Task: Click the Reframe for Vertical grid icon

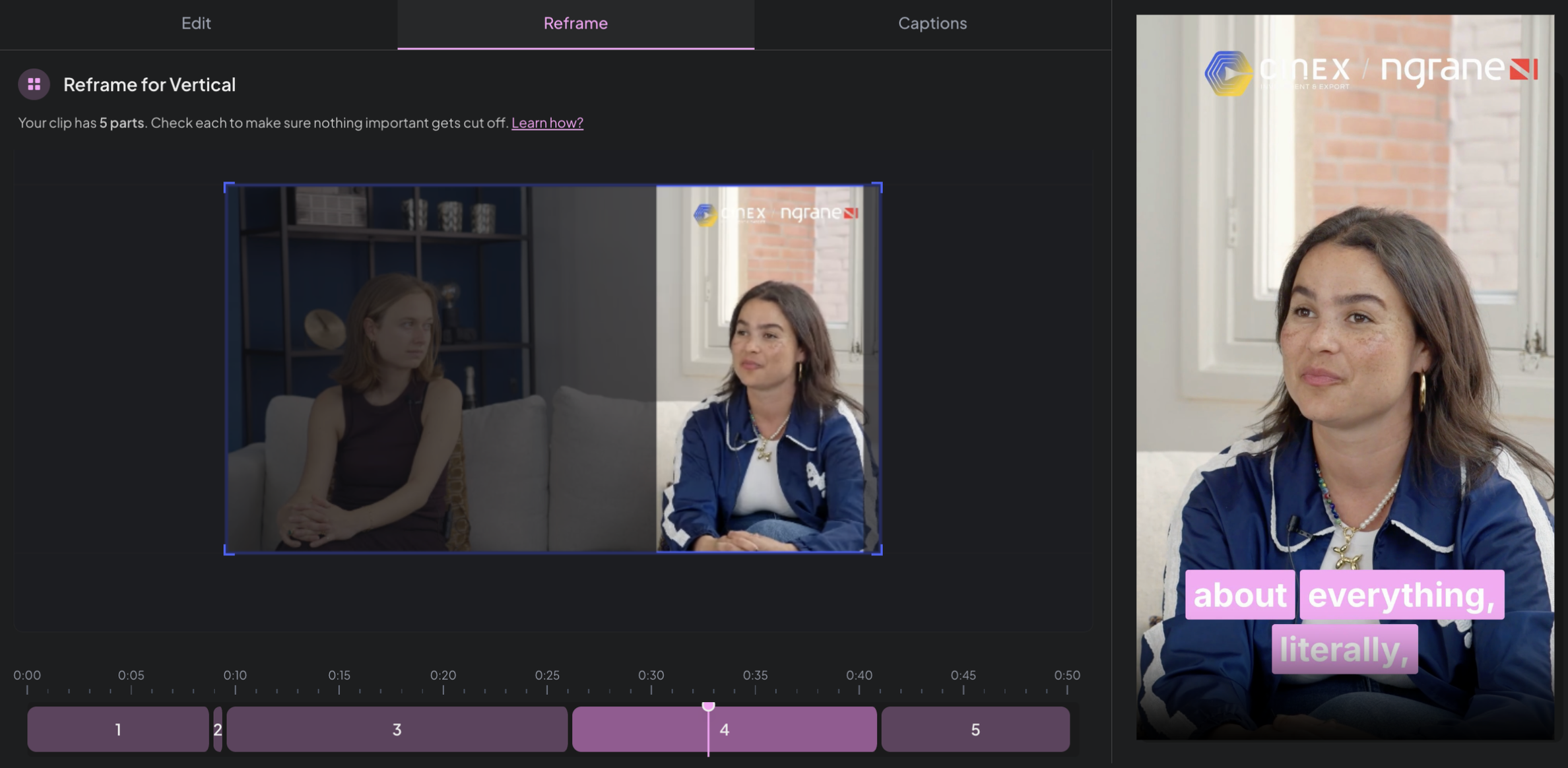Action: pyautogui.click(x=32, y=84)
